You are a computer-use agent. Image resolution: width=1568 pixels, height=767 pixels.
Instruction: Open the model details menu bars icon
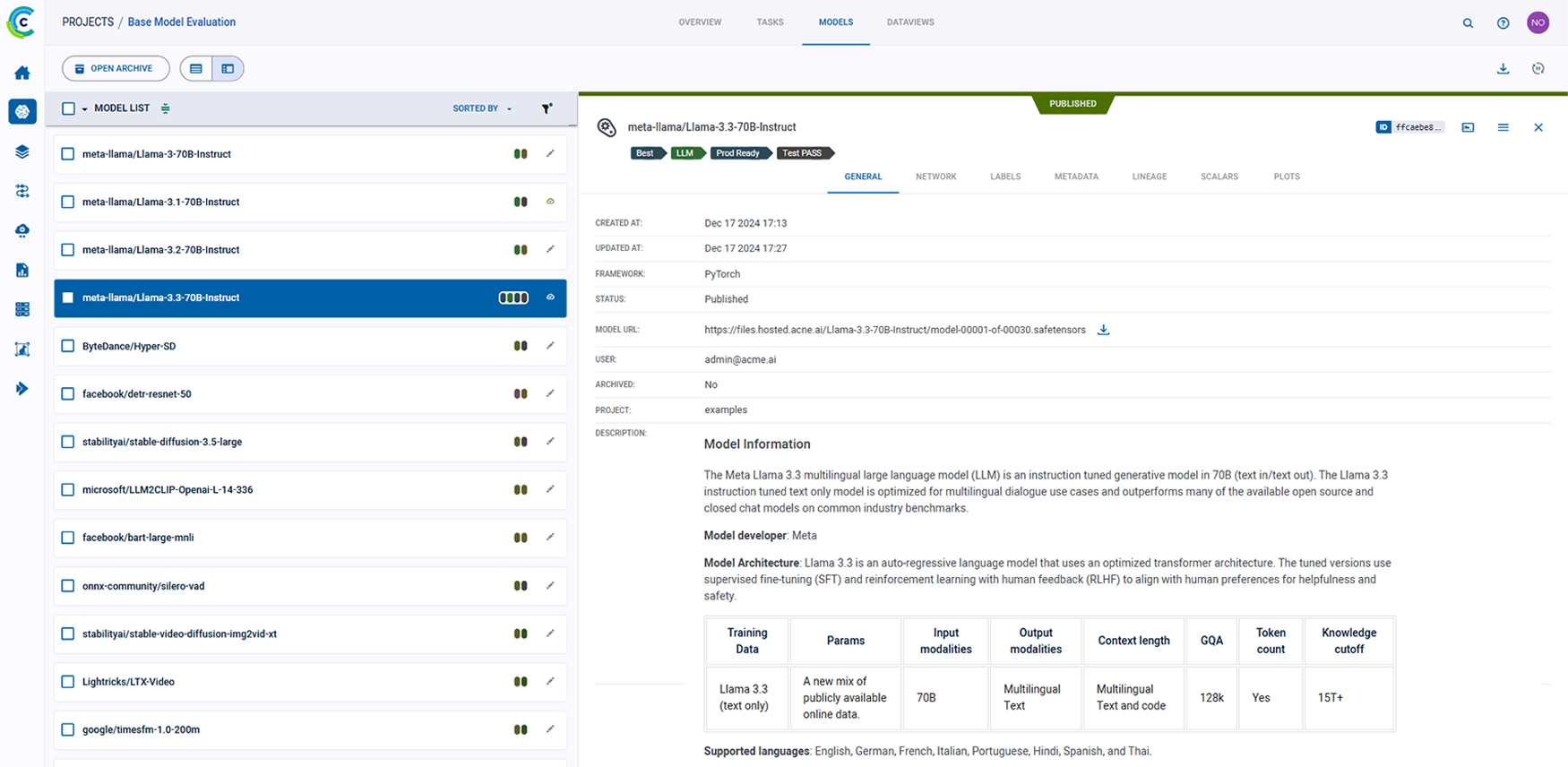pyautogui.click(x=1503, y=127)
